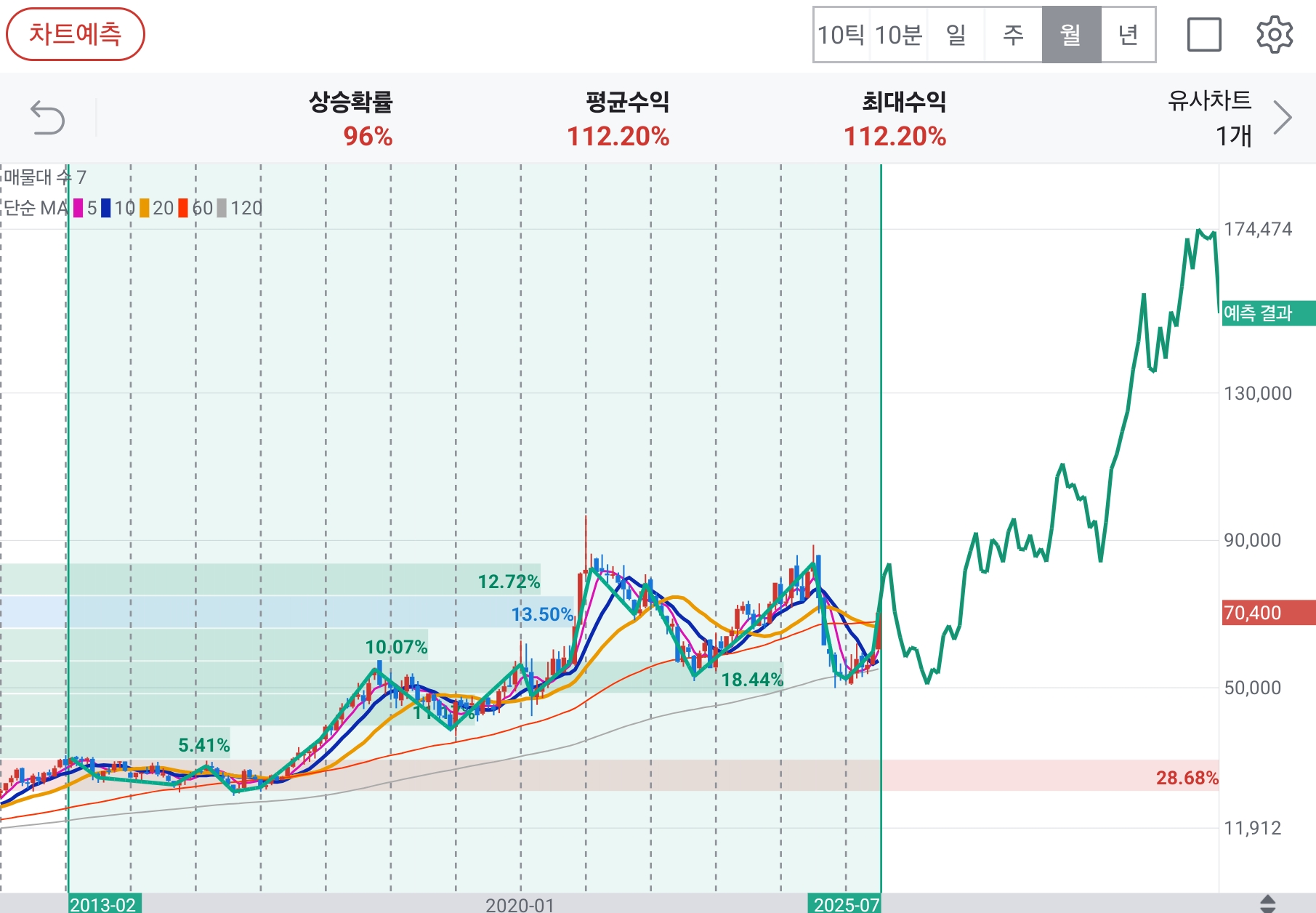Image resolution: width=1316 pixels, height=913 pixels.
Task: Select the 2013-02 start date marker
Action: click(x=104, y=904)
